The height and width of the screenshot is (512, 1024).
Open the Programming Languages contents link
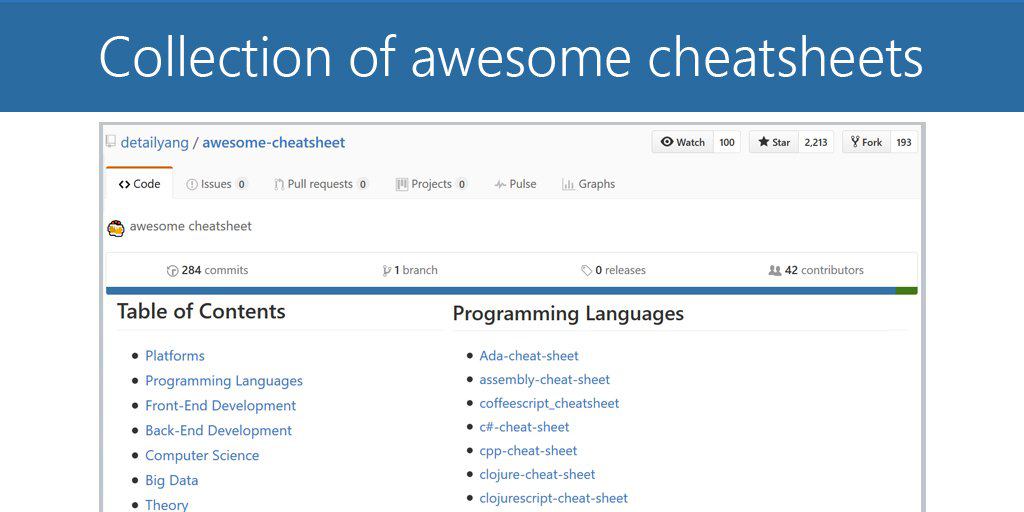(x=224, y=381)
